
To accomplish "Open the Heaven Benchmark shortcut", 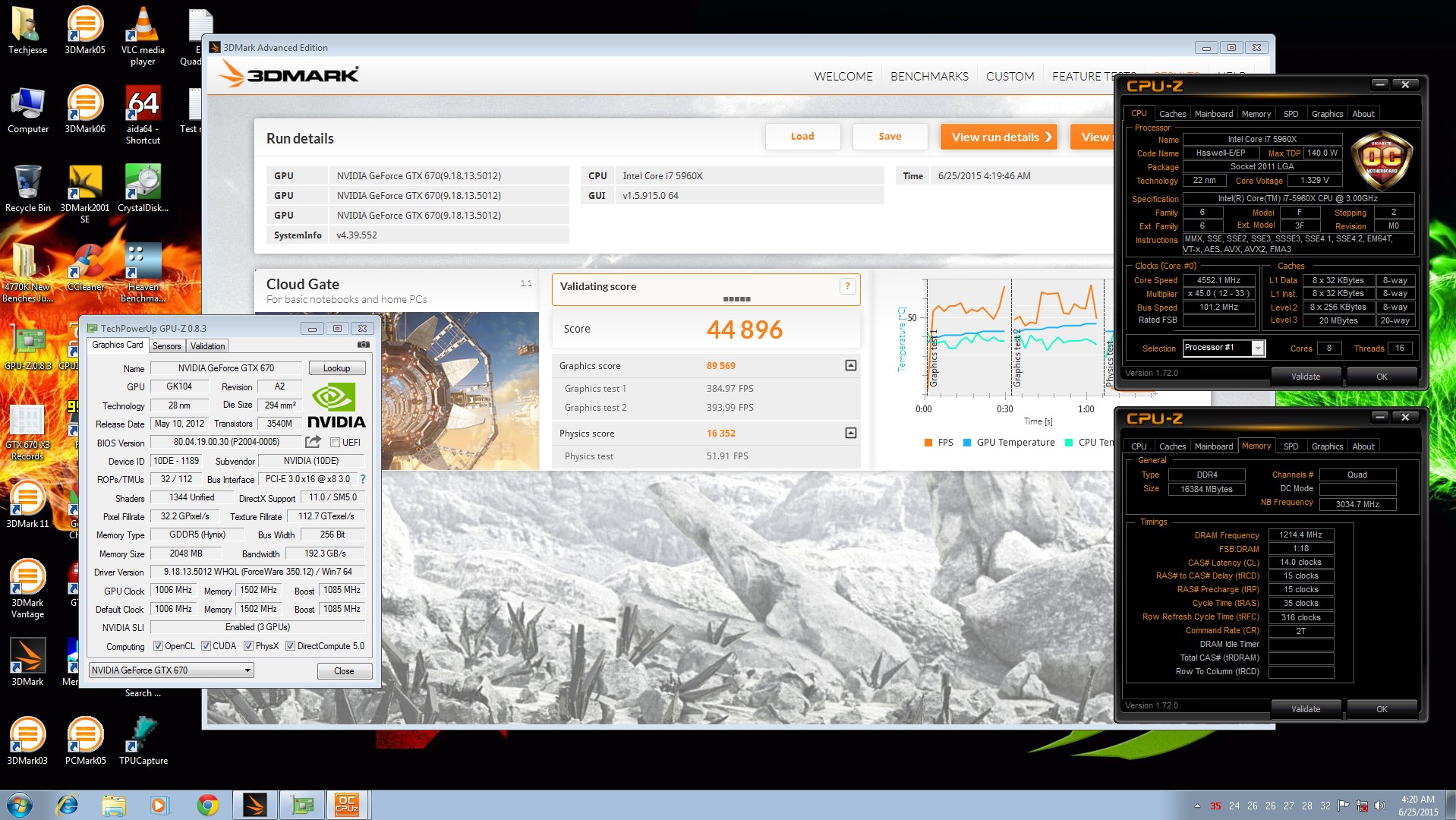I will (x=143, y=273).
